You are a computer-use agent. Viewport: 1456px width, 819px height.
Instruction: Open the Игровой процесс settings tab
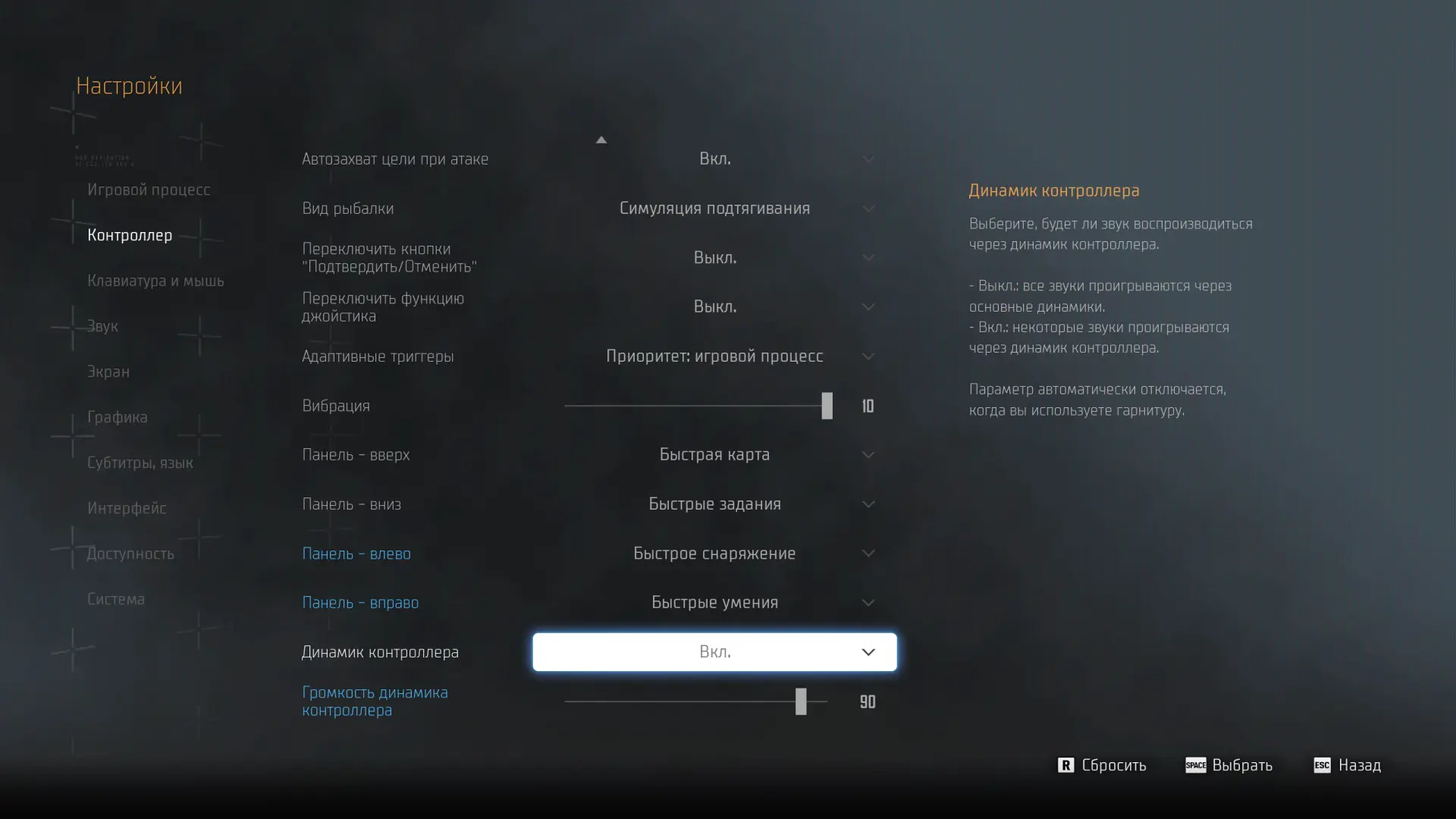click(x=149, y=190)
